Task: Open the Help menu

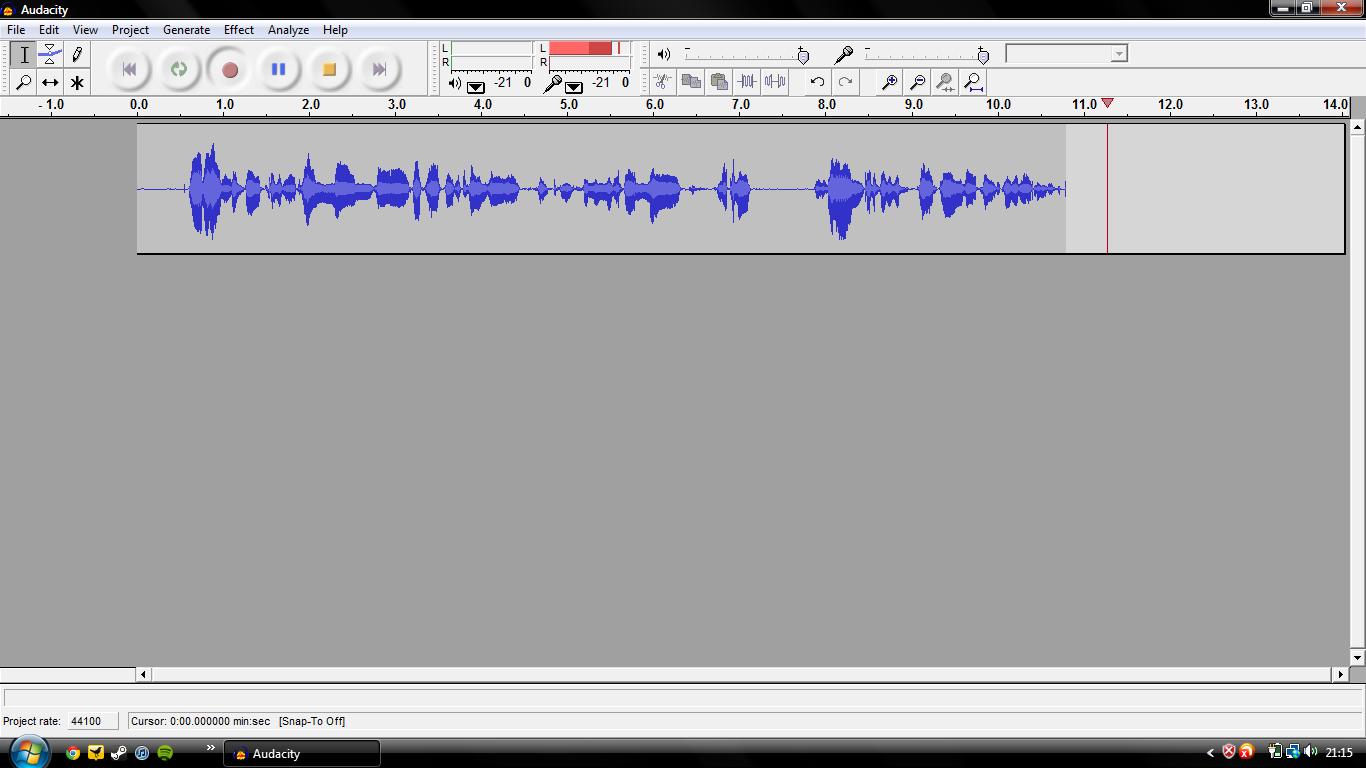Action: click(x=335, y=30)
